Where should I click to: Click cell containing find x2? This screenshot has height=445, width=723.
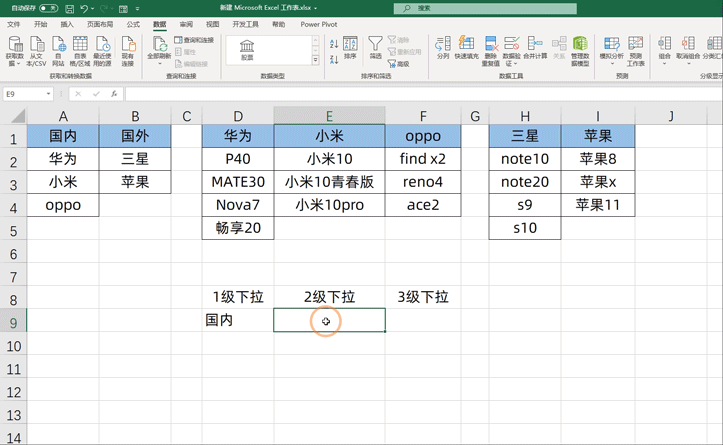(423, 159)
